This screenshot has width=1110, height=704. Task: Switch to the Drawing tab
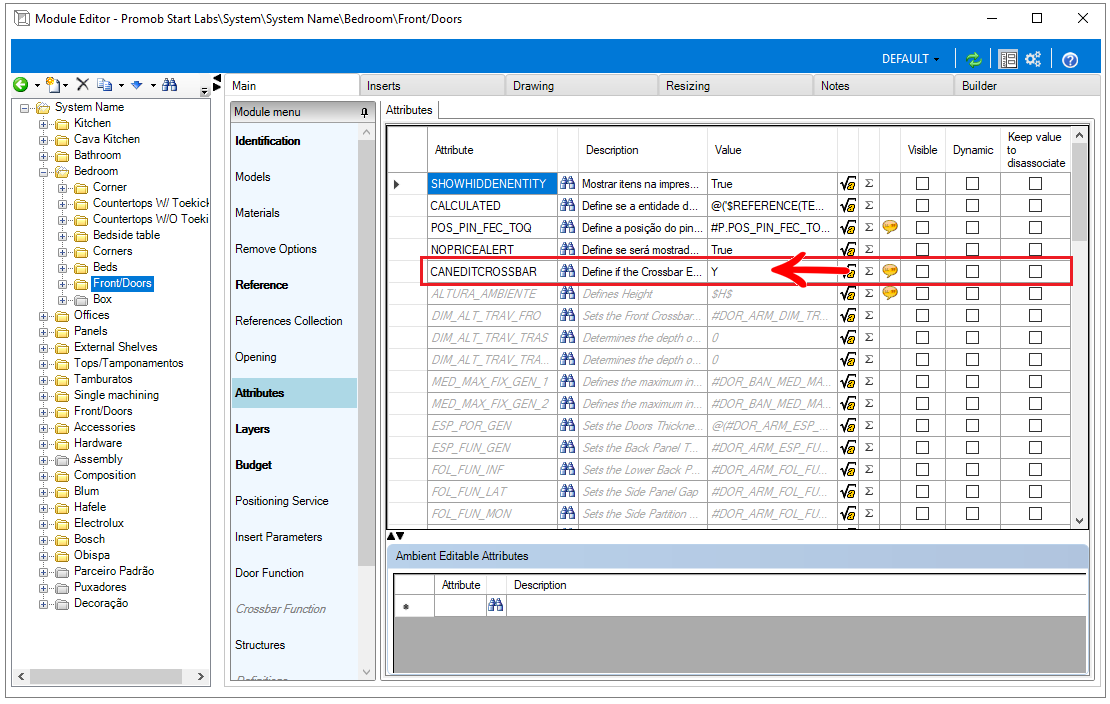pos(533,86)
